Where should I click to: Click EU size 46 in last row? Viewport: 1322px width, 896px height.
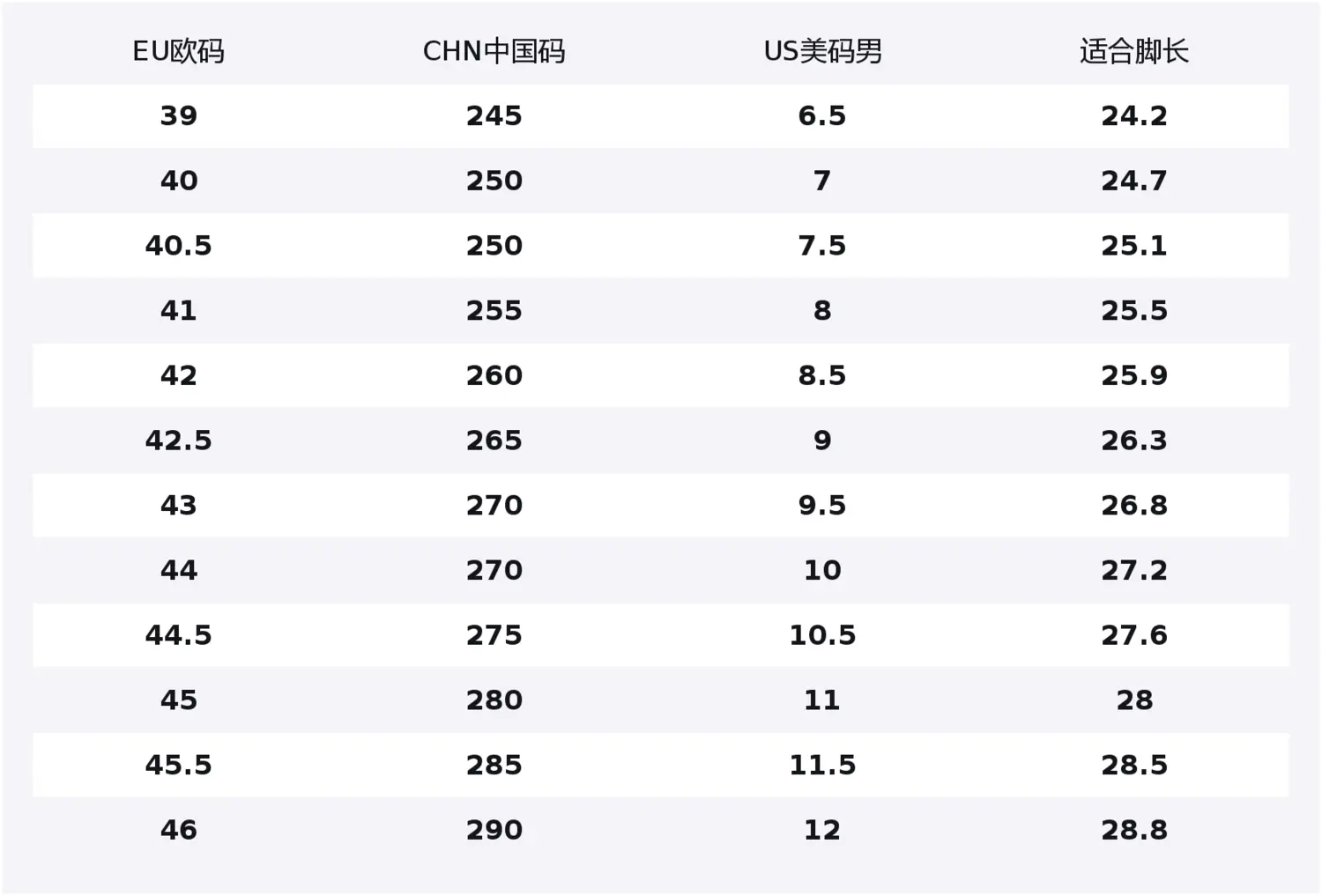coord(178,830)
